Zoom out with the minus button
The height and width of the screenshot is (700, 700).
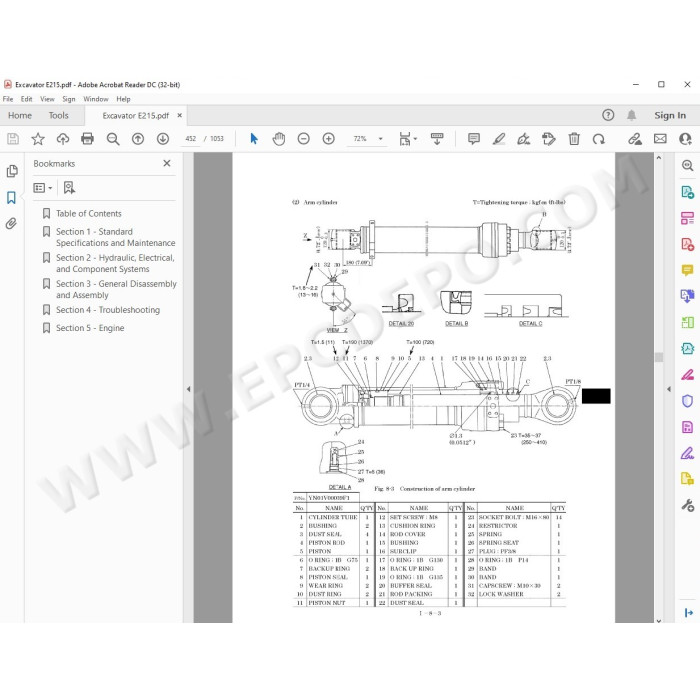pyautogui.click(x=304, y=139)
